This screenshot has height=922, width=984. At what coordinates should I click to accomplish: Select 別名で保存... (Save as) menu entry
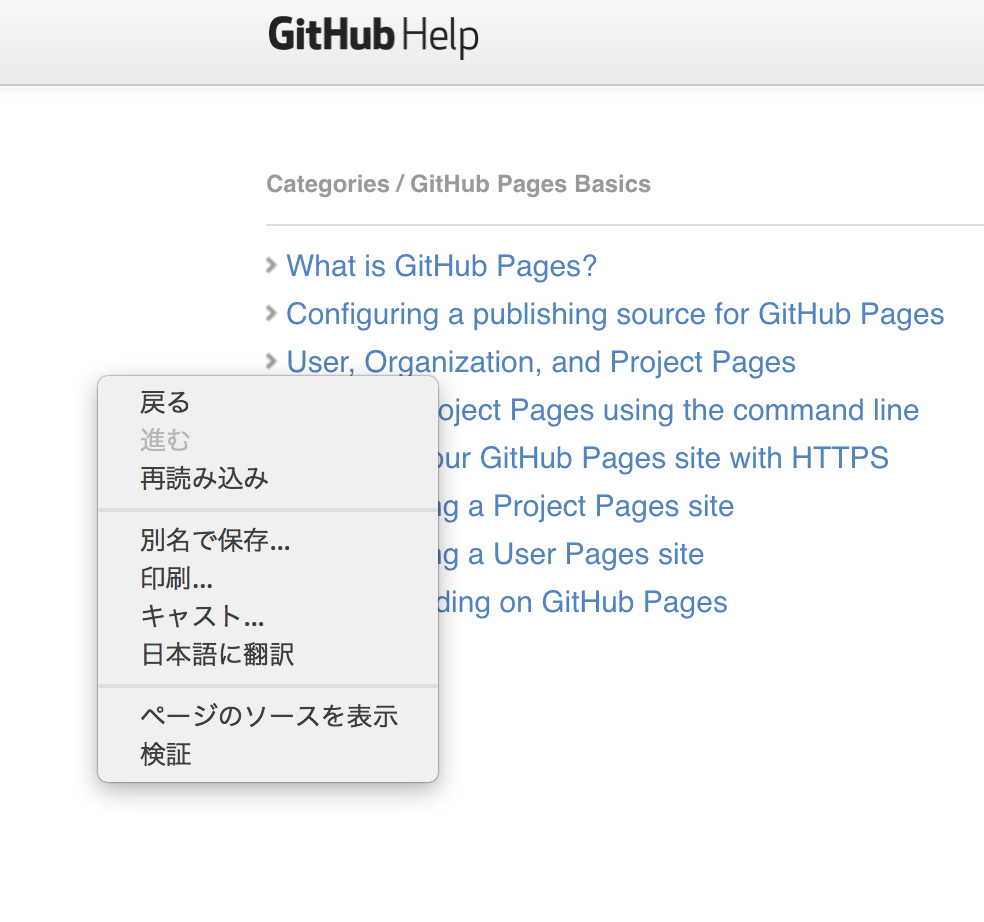[268, 540]
